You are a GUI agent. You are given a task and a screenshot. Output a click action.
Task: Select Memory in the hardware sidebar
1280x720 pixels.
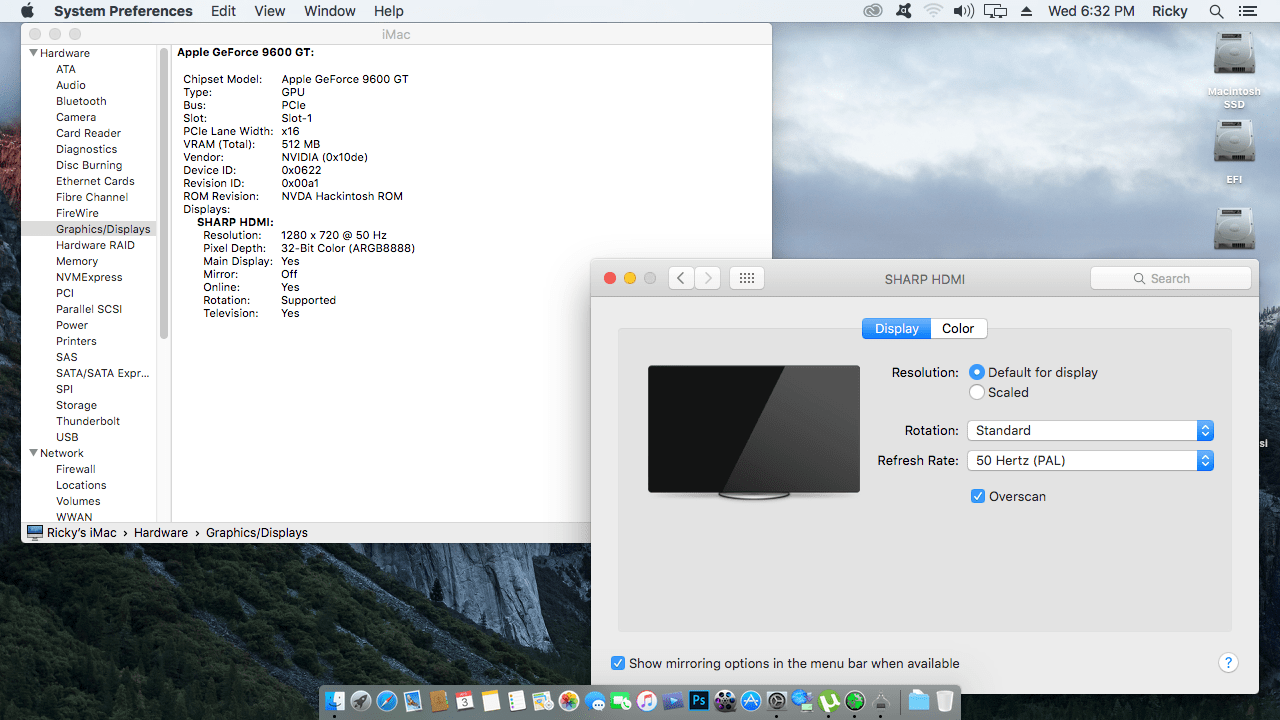click(x=77, y=261)
